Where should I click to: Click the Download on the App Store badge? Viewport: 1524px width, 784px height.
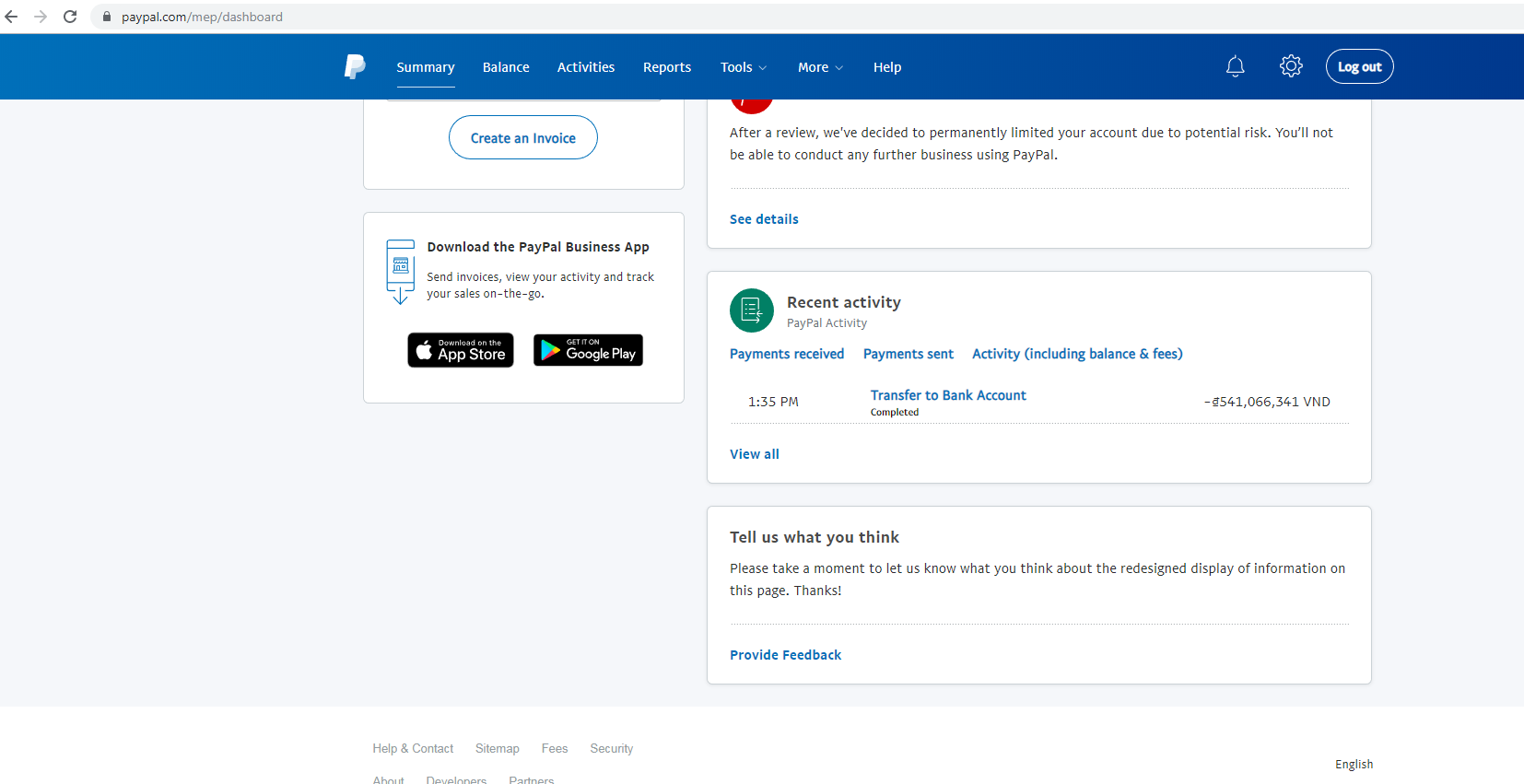[461, 350]
